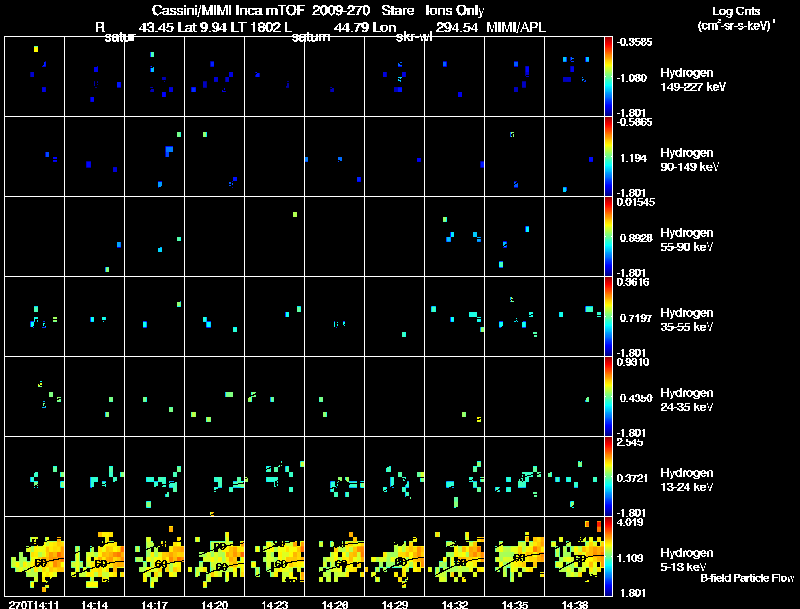800x609 pixels.
Task: Click the '14:35' time label
Action: pyautogui.click(x=515, y=605)
